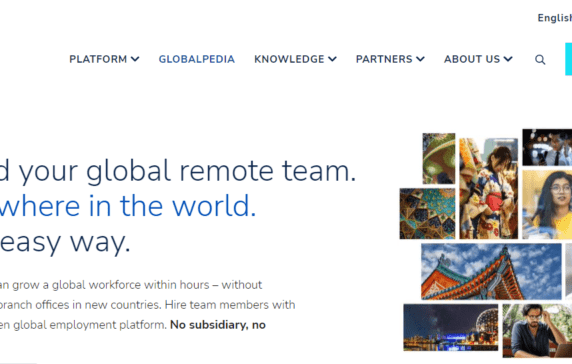572x364 pixels.
Task: Click the businessman in tie photo
Action: click(547, 147)
